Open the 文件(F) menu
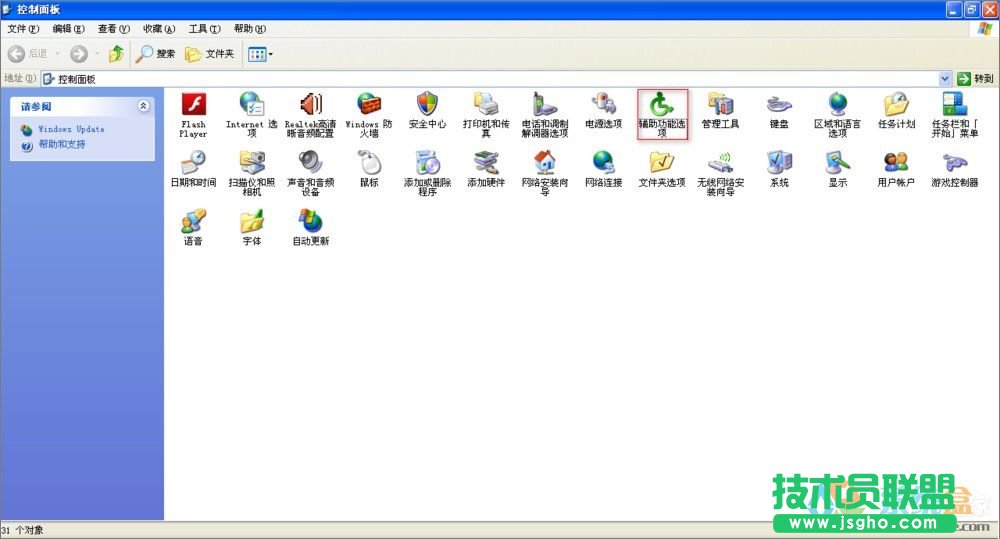1000x539 pixels. [x=23, y=29]
